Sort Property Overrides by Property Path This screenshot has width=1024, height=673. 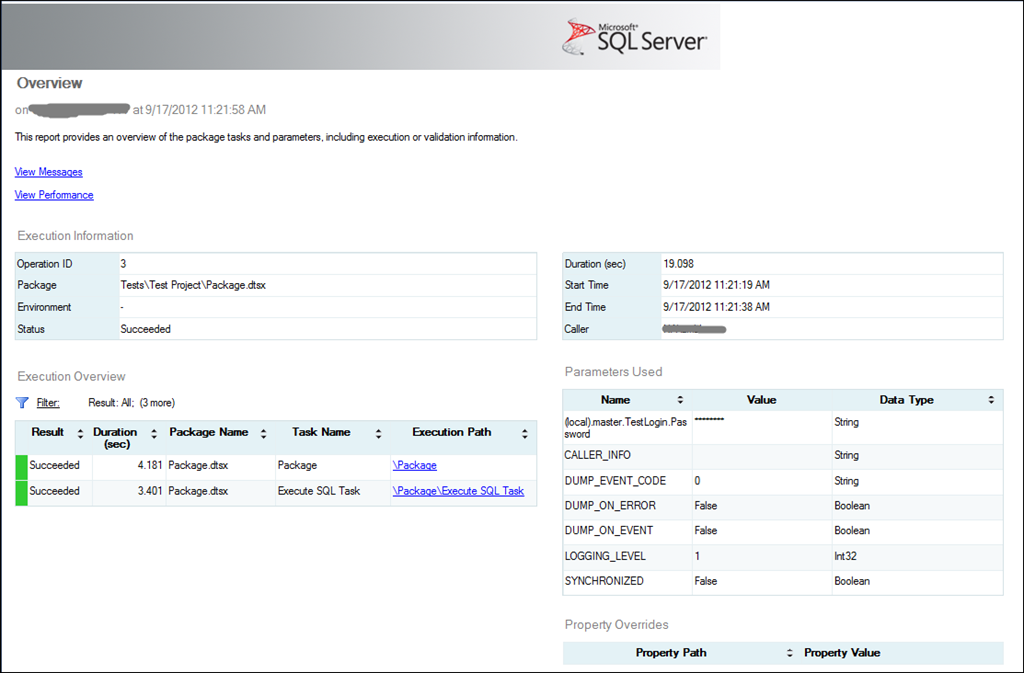(x=791, y=653)
